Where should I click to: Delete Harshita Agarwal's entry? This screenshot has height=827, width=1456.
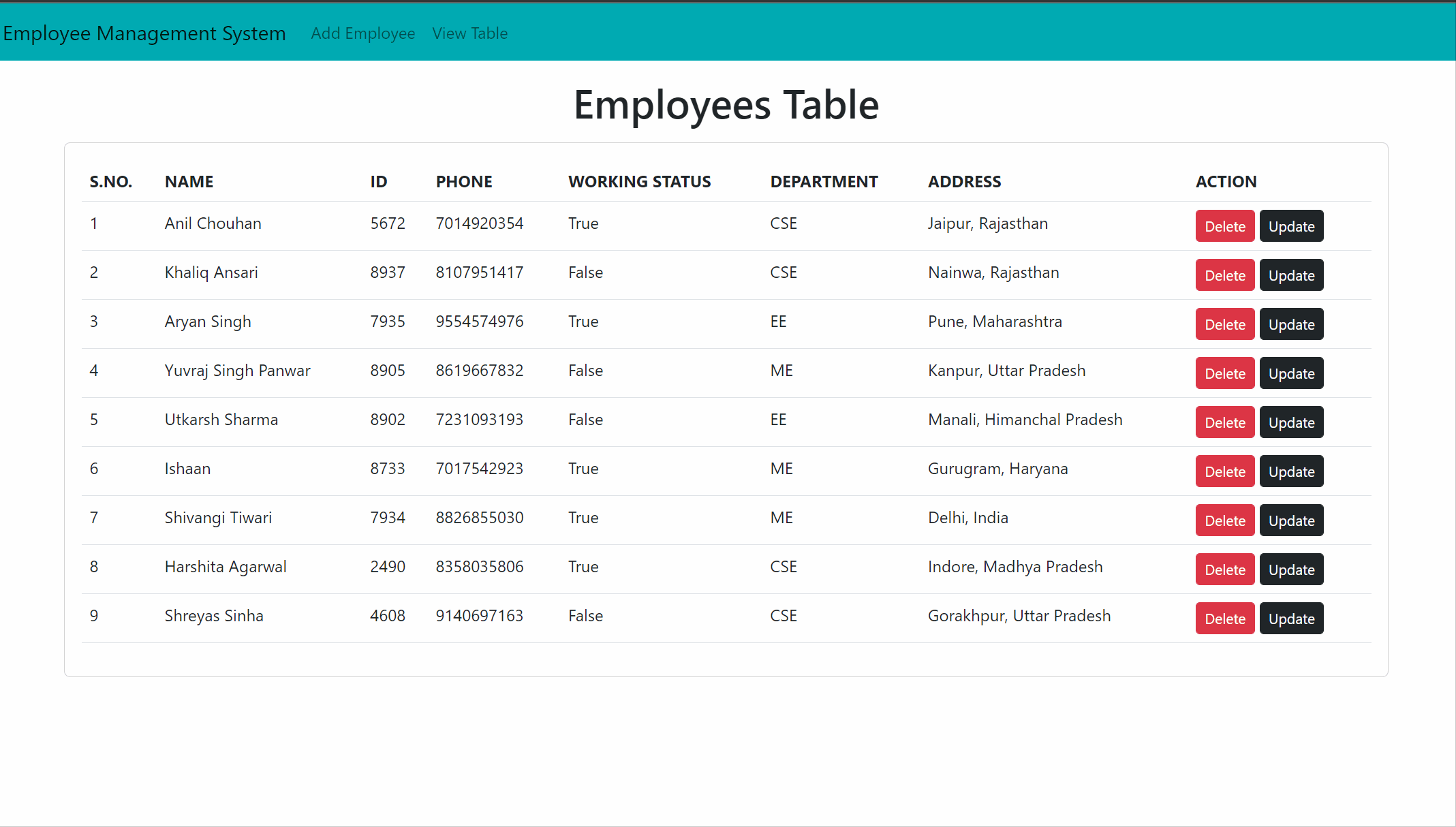pyautogui.click(x=1224, y=569)
